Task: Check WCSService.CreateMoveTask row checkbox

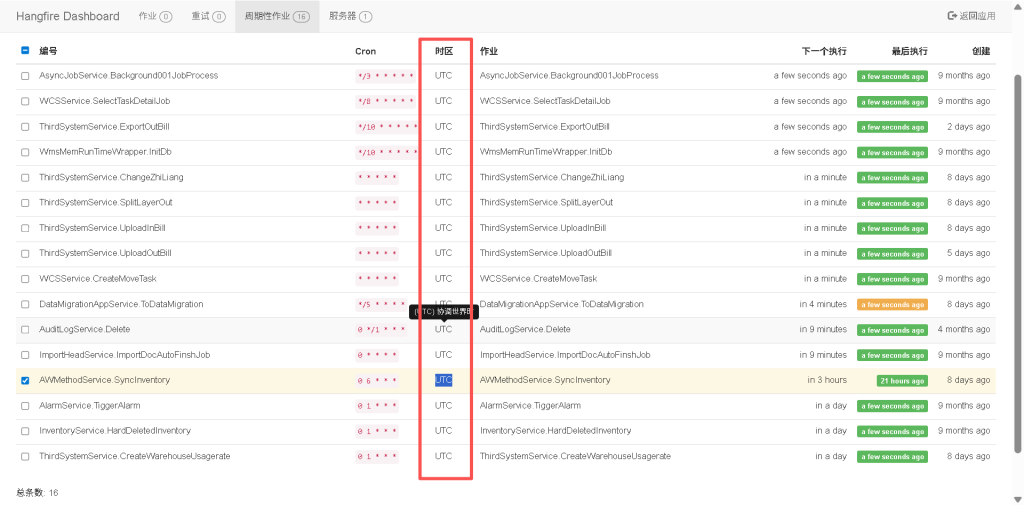Action: (x=25, y=279)
